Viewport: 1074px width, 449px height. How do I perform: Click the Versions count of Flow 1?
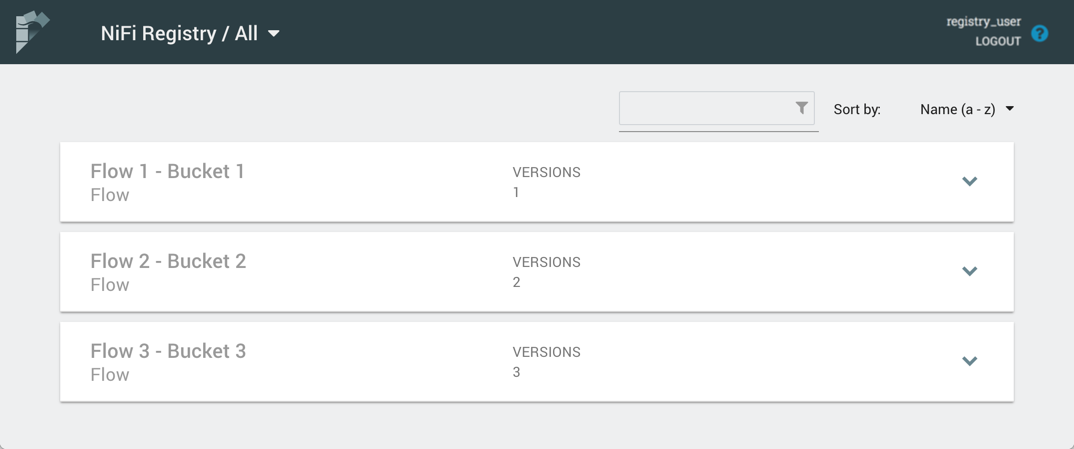pyautogui.click(x=516, y=192)
